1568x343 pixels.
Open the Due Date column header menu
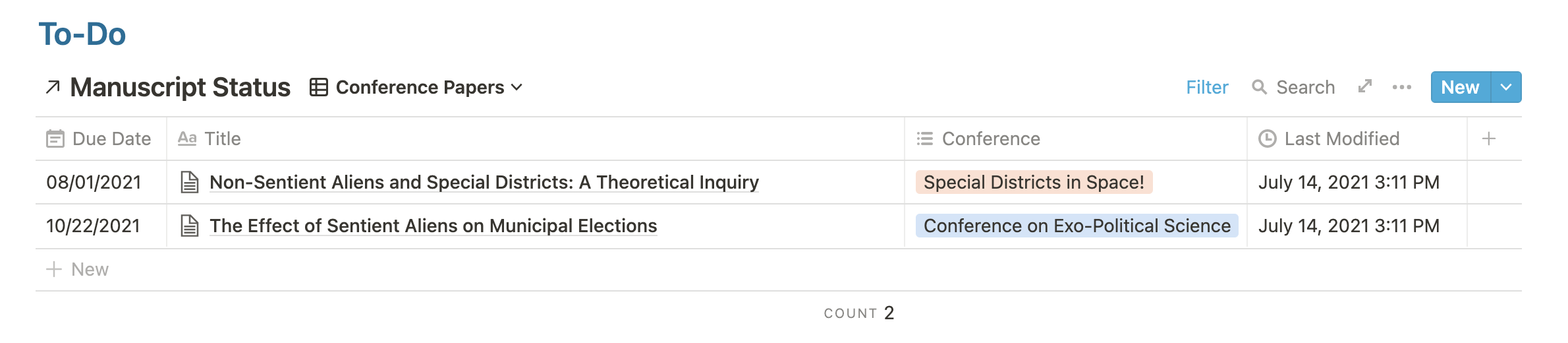point(101,139)
